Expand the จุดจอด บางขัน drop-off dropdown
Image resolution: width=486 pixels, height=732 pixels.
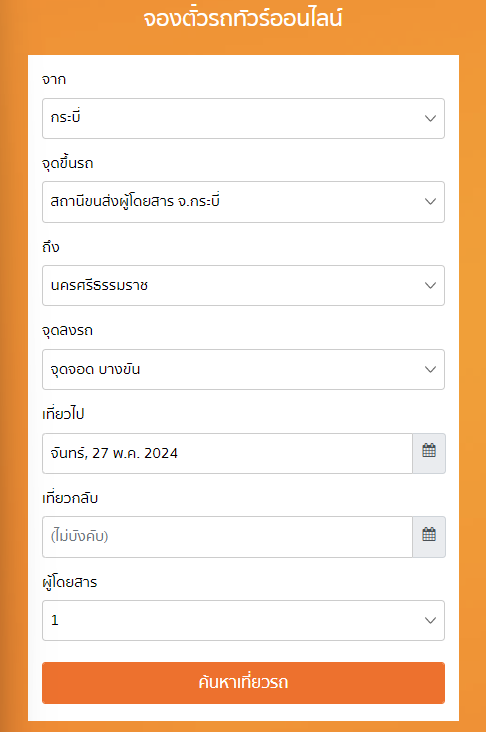(243, 369)
